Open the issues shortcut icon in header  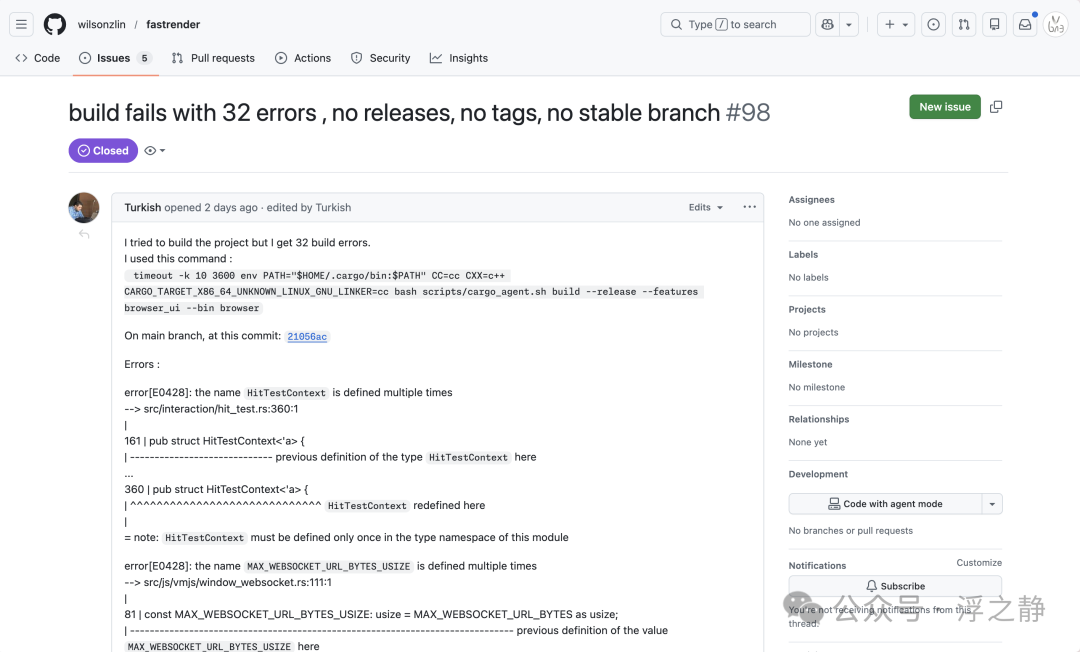[x=933, y=25]
